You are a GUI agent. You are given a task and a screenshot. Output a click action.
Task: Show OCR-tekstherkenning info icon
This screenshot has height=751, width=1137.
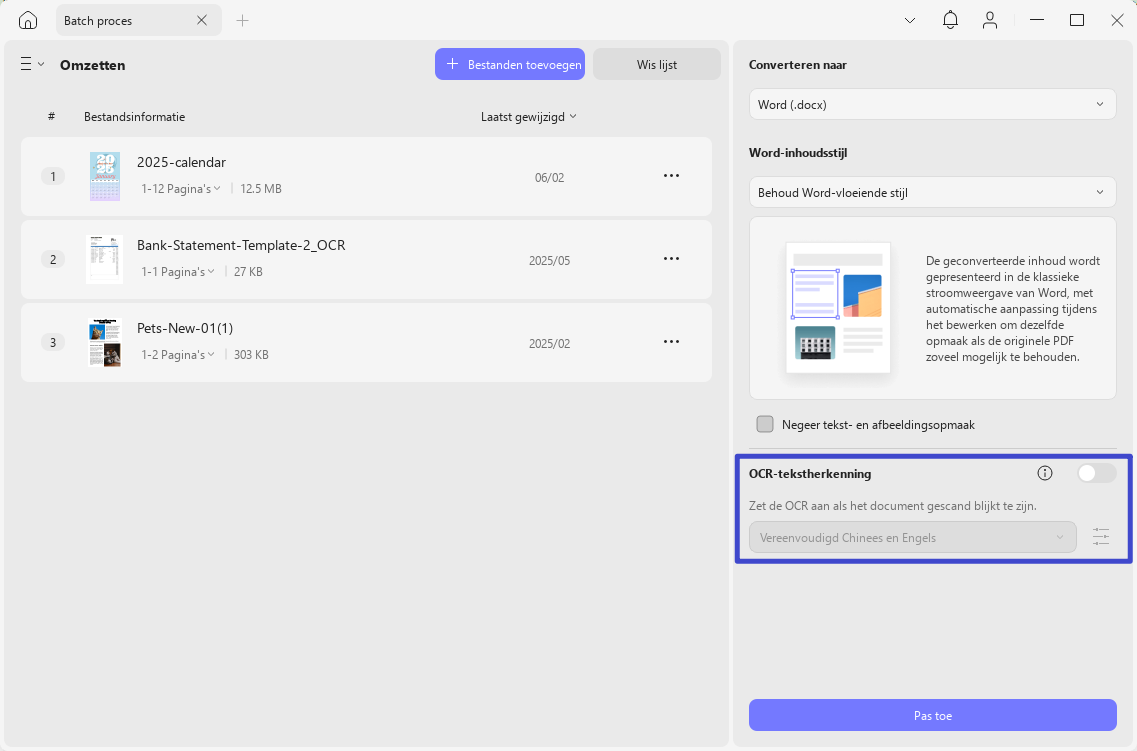tap(1044, 473)
